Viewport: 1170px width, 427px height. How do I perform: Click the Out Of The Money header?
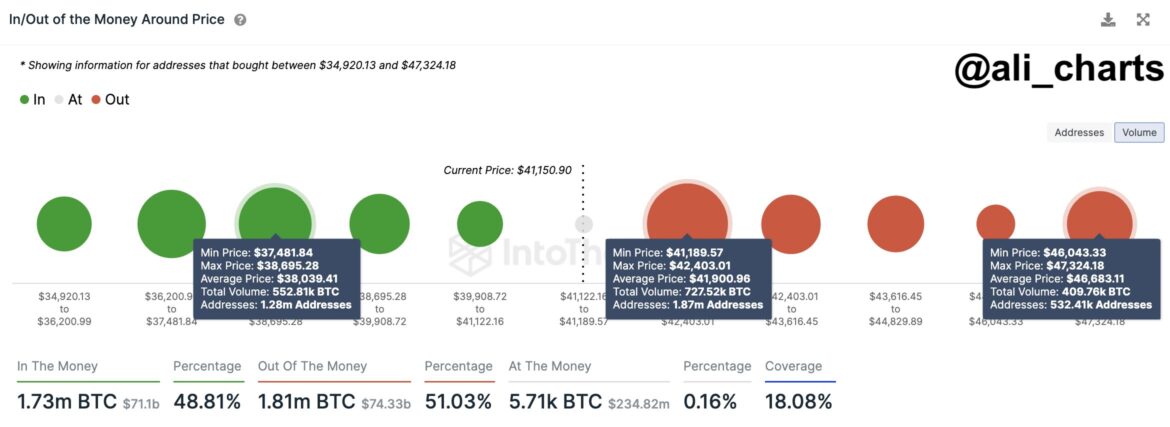pyautogui.click(x=312, y=366)
